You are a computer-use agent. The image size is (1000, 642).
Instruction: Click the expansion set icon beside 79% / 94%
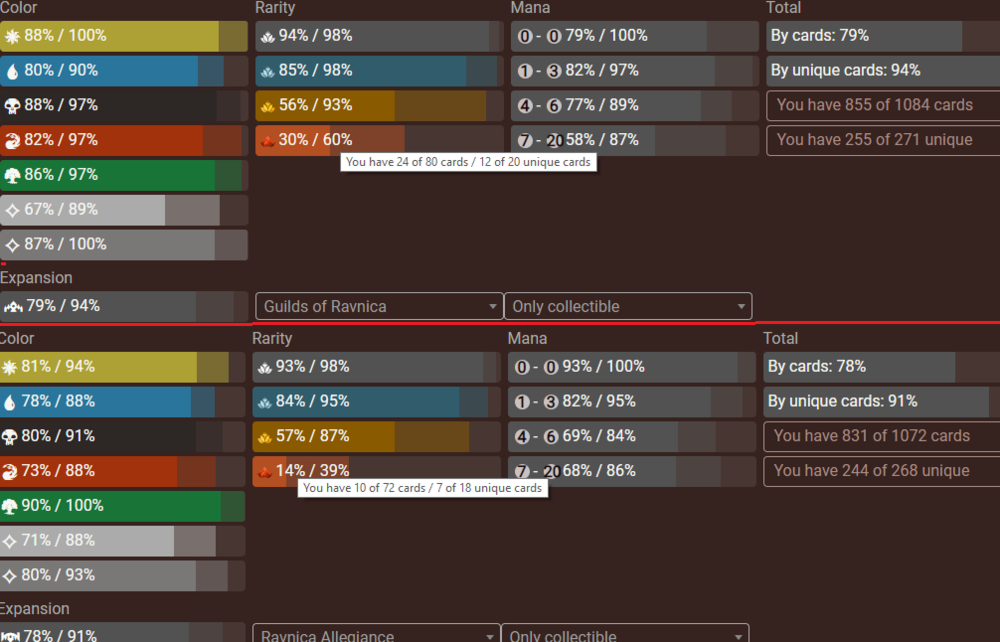pyautogui.click(x=13, y=306)
